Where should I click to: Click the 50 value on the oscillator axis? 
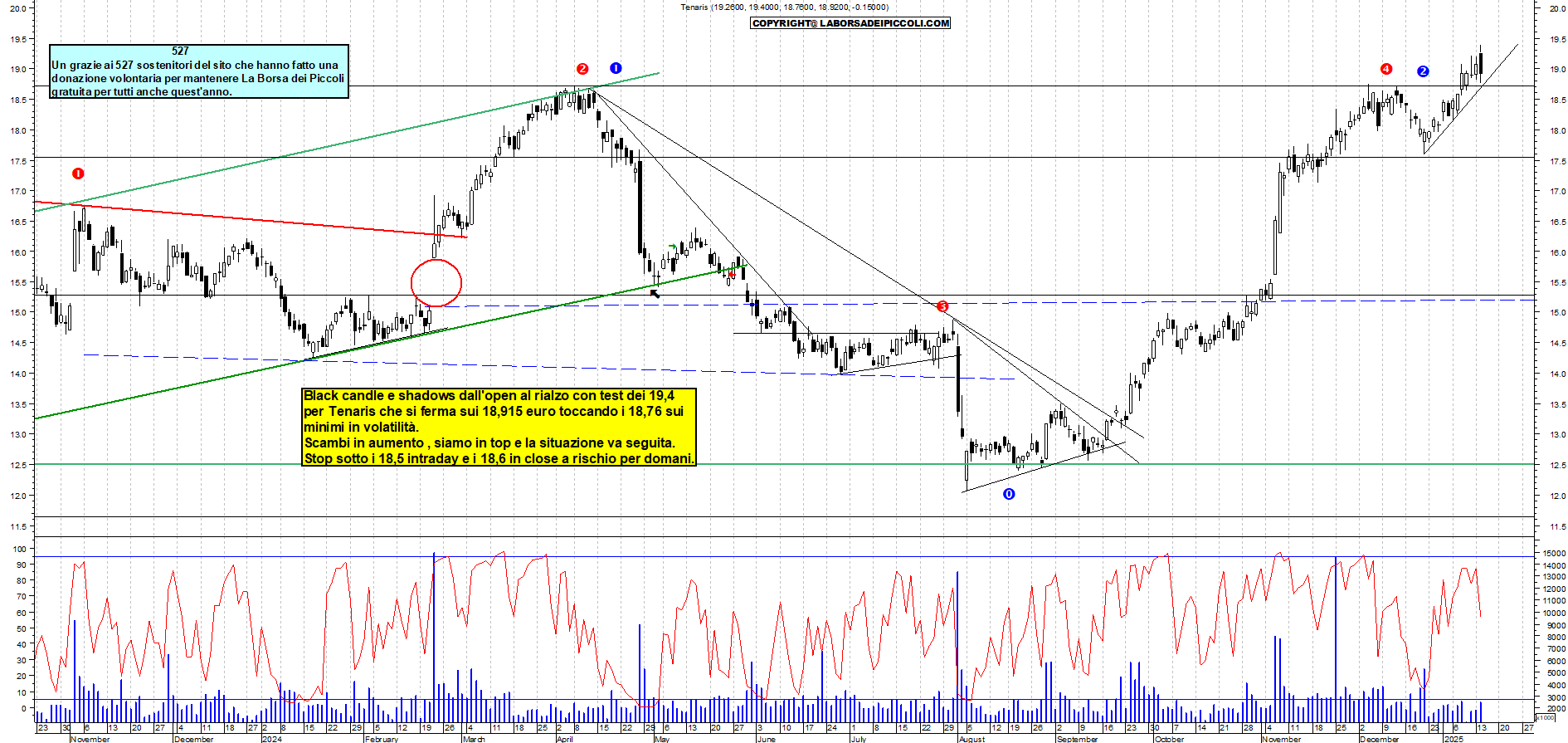point(22,629)
